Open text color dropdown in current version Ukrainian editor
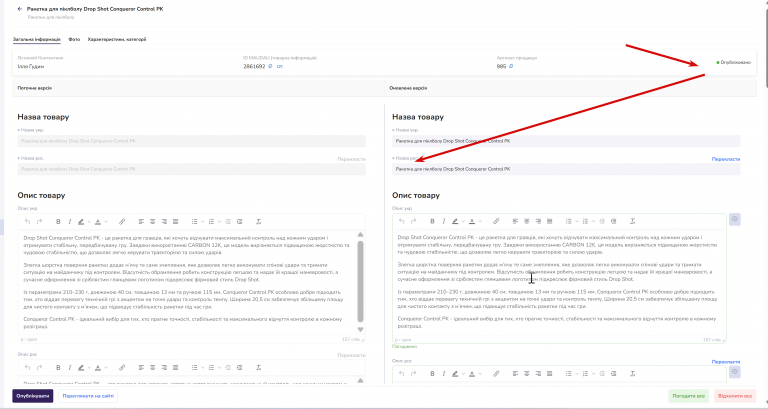 click(x=106, y=221)
